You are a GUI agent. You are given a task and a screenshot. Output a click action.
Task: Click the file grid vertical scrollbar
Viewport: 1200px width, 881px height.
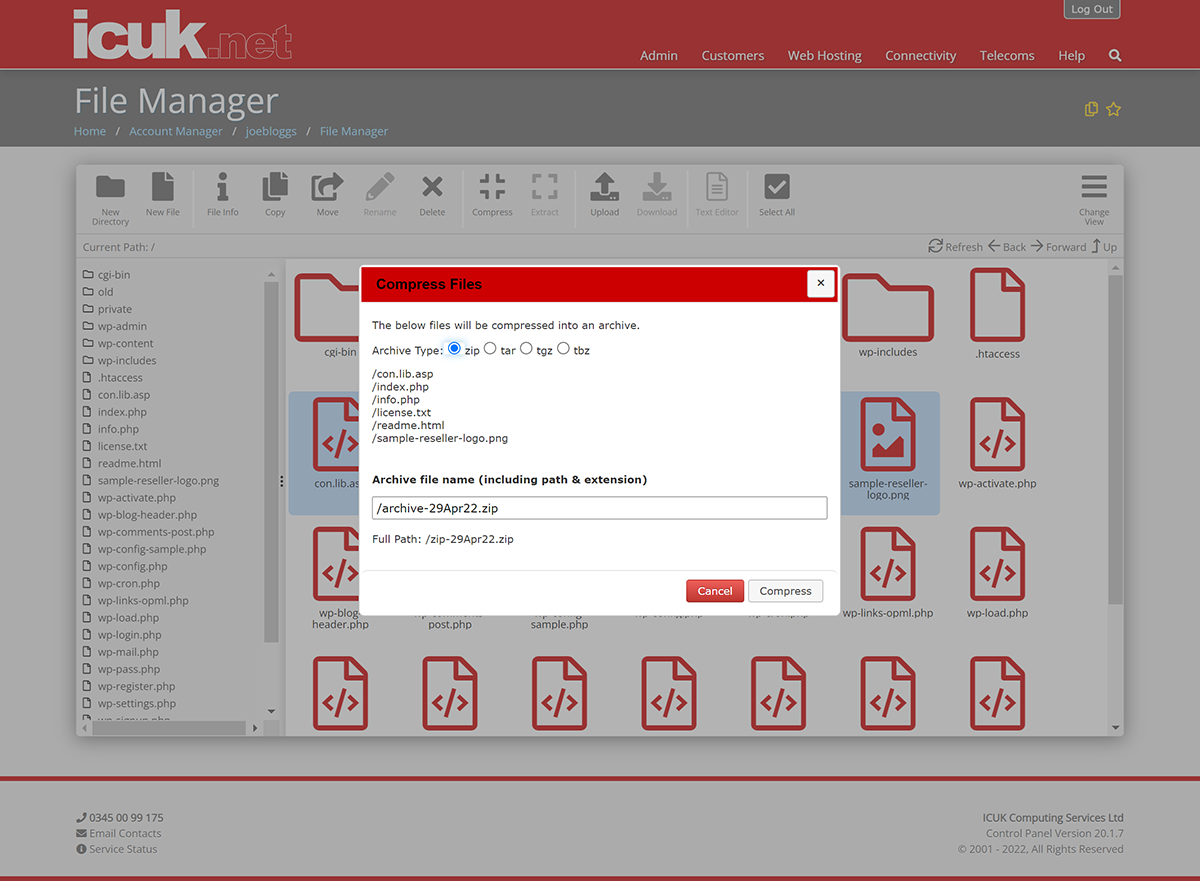point(1115,440)
